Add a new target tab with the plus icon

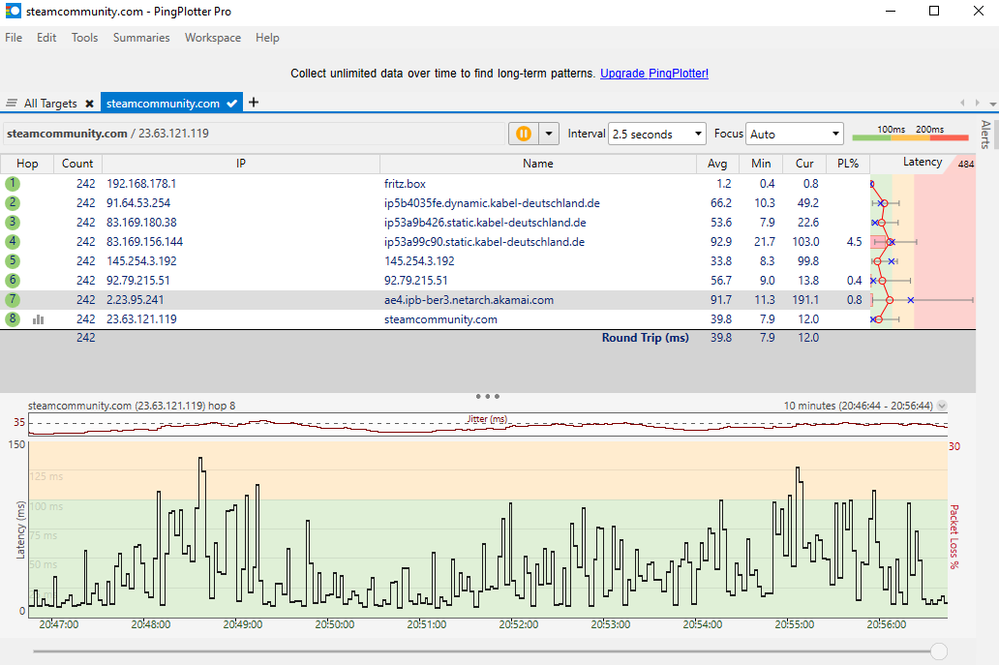pyautogui.click(x=254, y=103)
